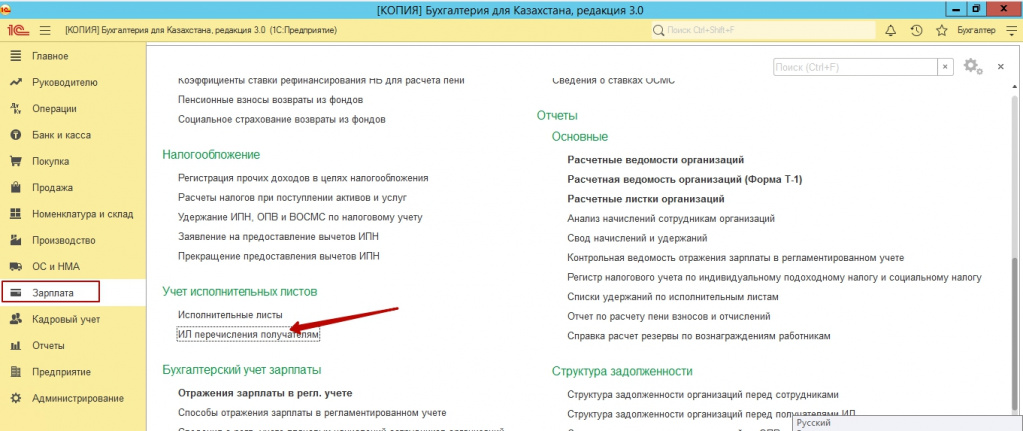1023x431 pixels.
Task: Click the global search field Ctrl+Shift+F
Action: [x=763, y=30]
